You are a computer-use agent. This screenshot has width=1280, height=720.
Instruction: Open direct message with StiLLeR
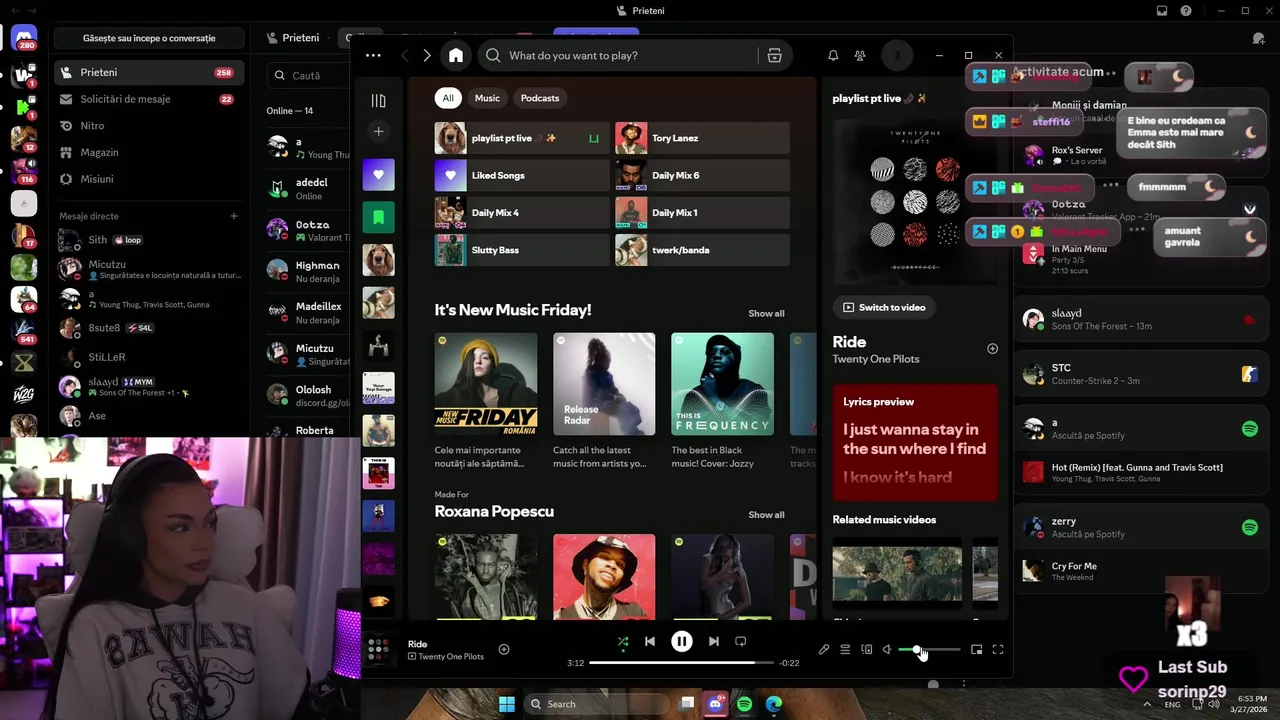coord(150,356)
